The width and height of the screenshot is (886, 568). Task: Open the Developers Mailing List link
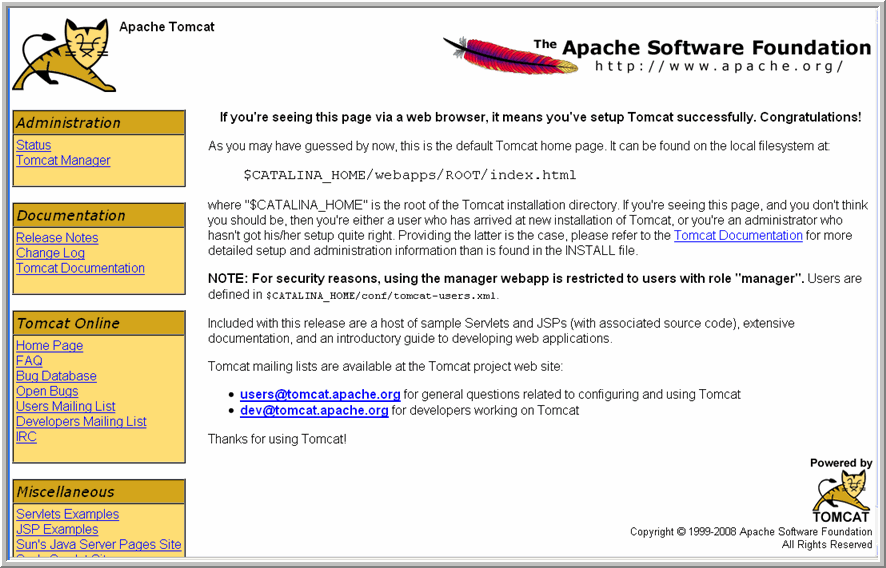[81, 421]
